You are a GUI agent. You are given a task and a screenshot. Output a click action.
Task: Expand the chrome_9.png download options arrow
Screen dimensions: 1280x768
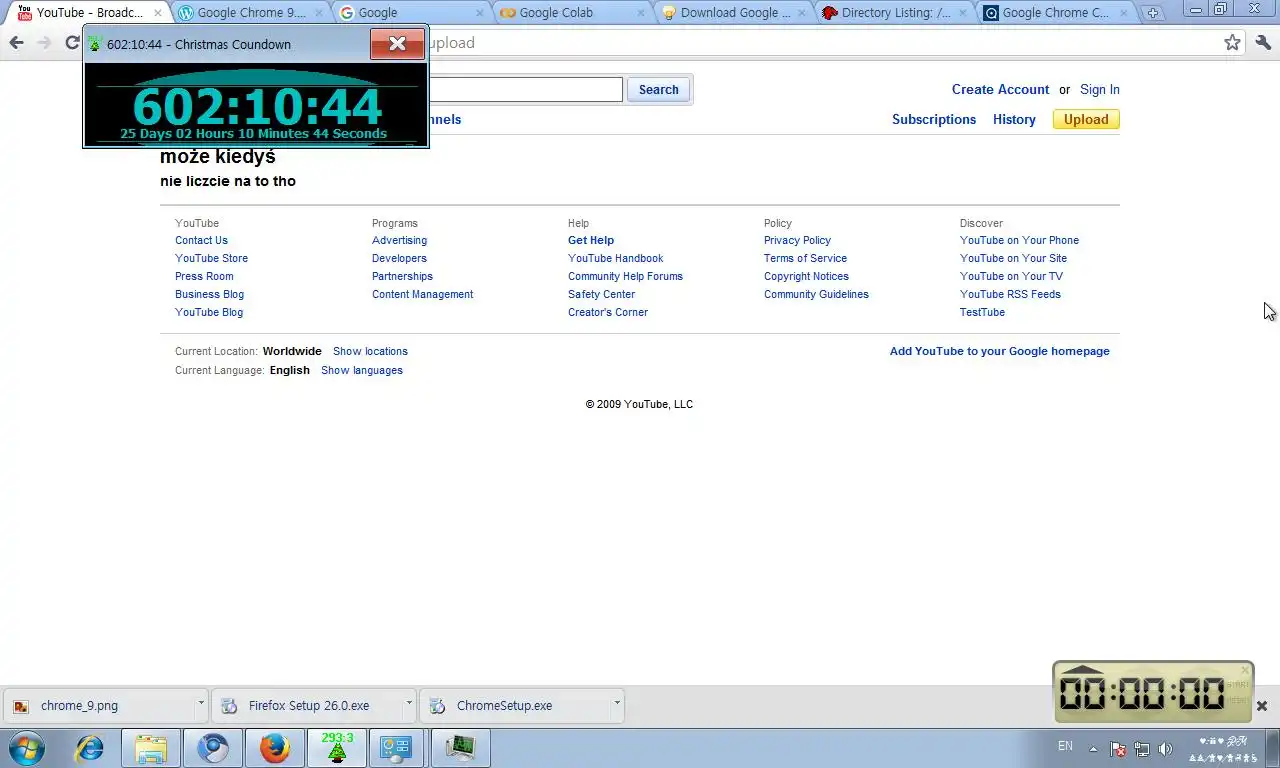[x=201, y=704]
